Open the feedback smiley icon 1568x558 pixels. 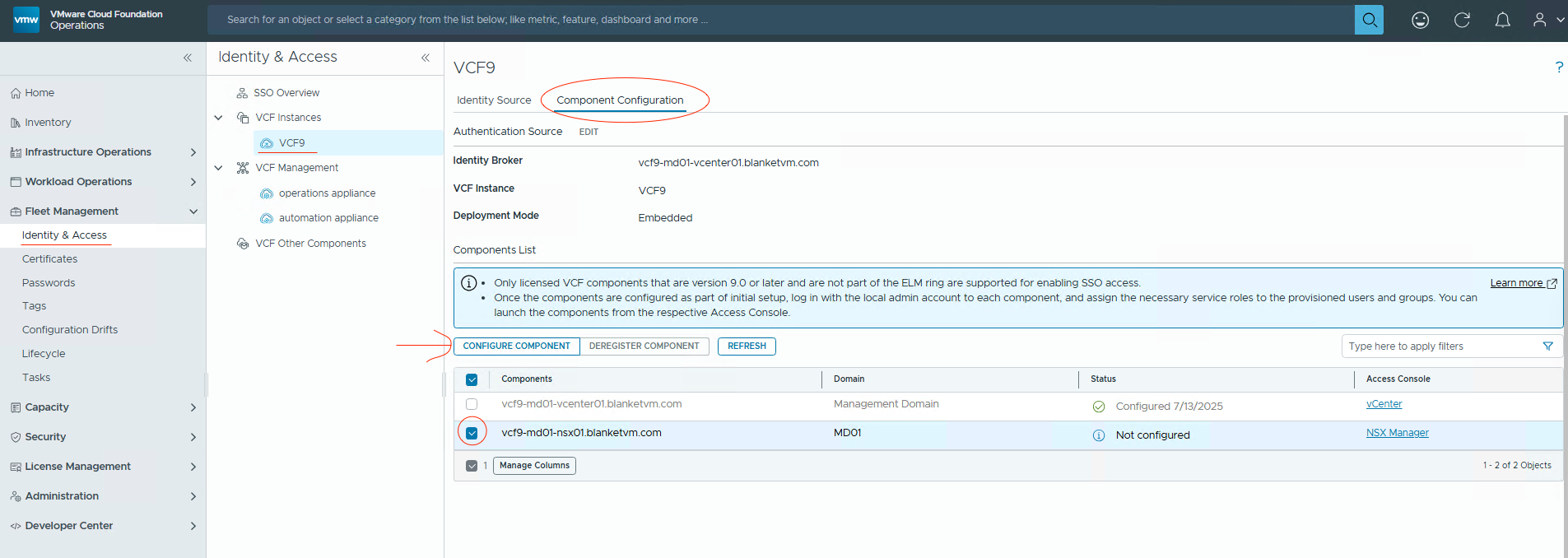click(1420, 20)
